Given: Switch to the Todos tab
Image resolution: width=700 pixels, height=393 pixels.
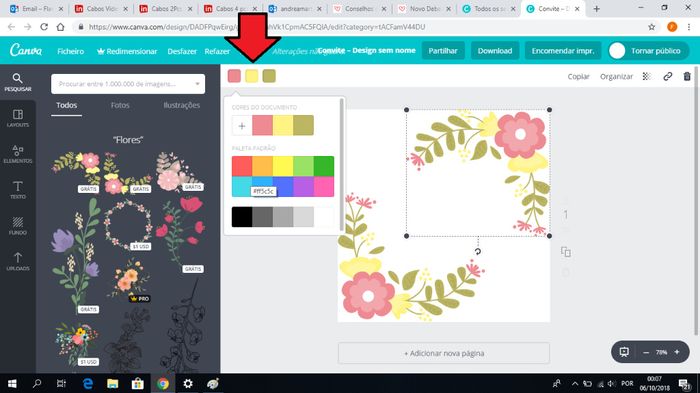Looking at the screenshot, I should (67, 105).
